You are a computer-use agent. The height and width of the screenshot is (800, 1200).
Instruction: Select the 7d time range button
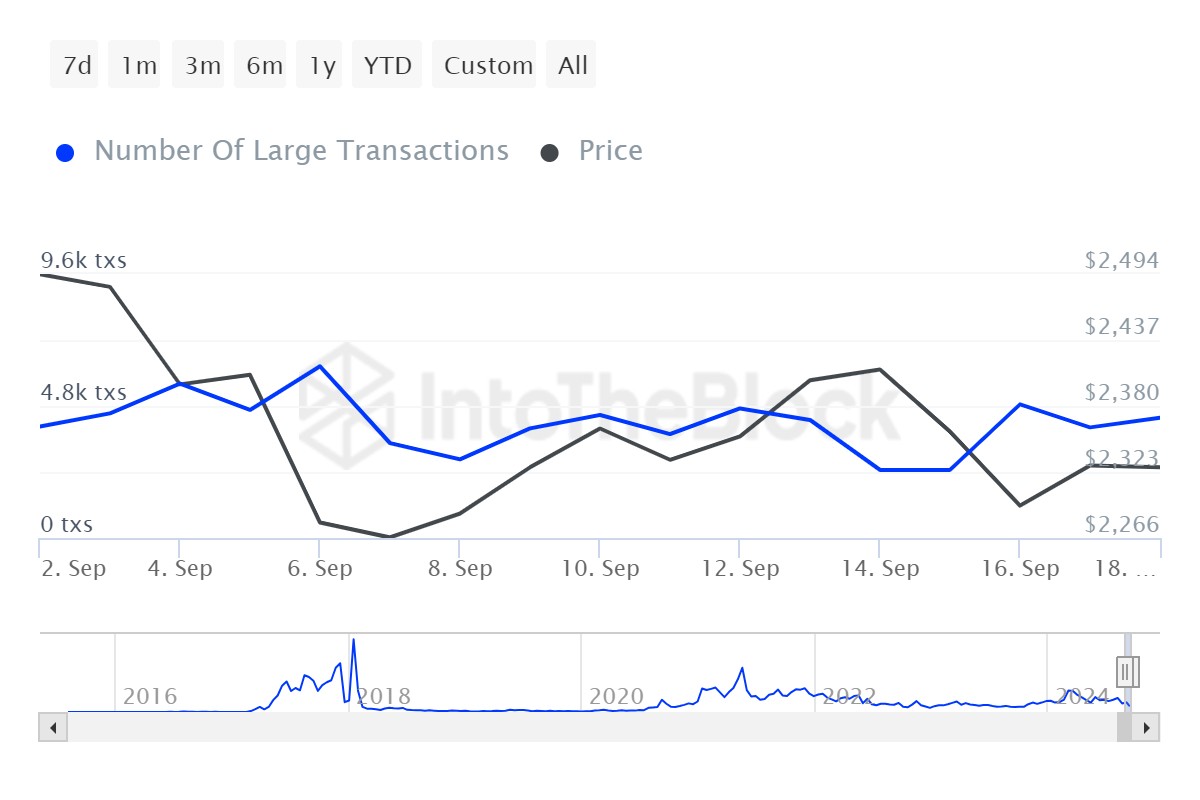tap(76, 65)
